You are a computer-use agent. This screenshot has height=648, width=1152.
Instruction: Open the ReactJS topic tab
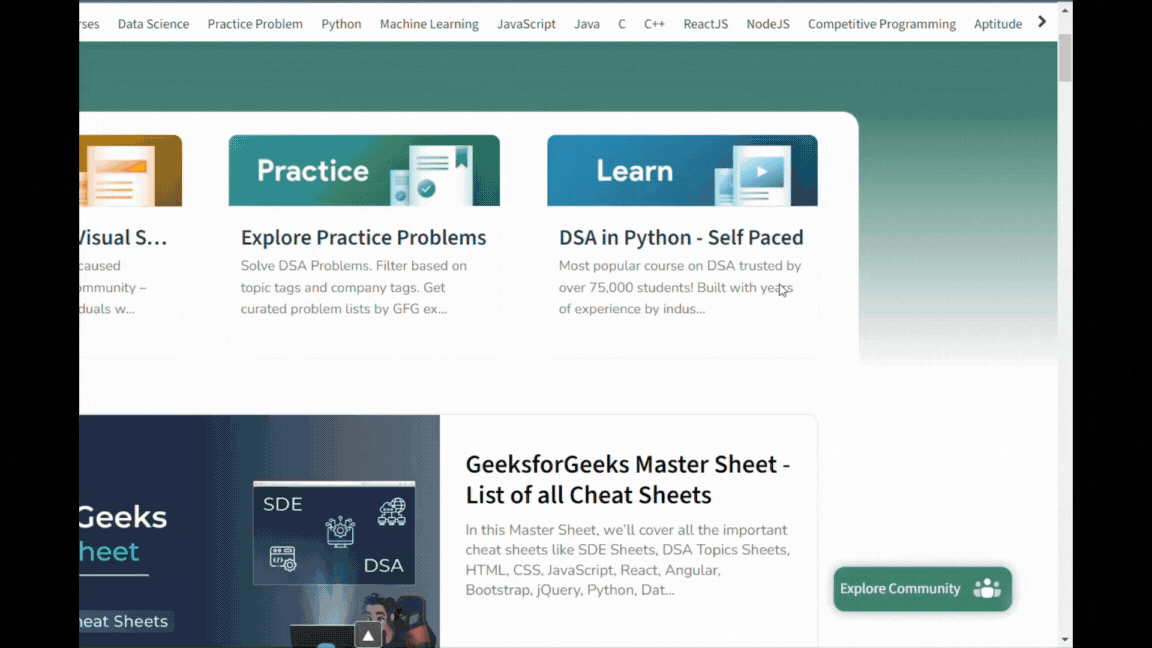coord(705,24)
